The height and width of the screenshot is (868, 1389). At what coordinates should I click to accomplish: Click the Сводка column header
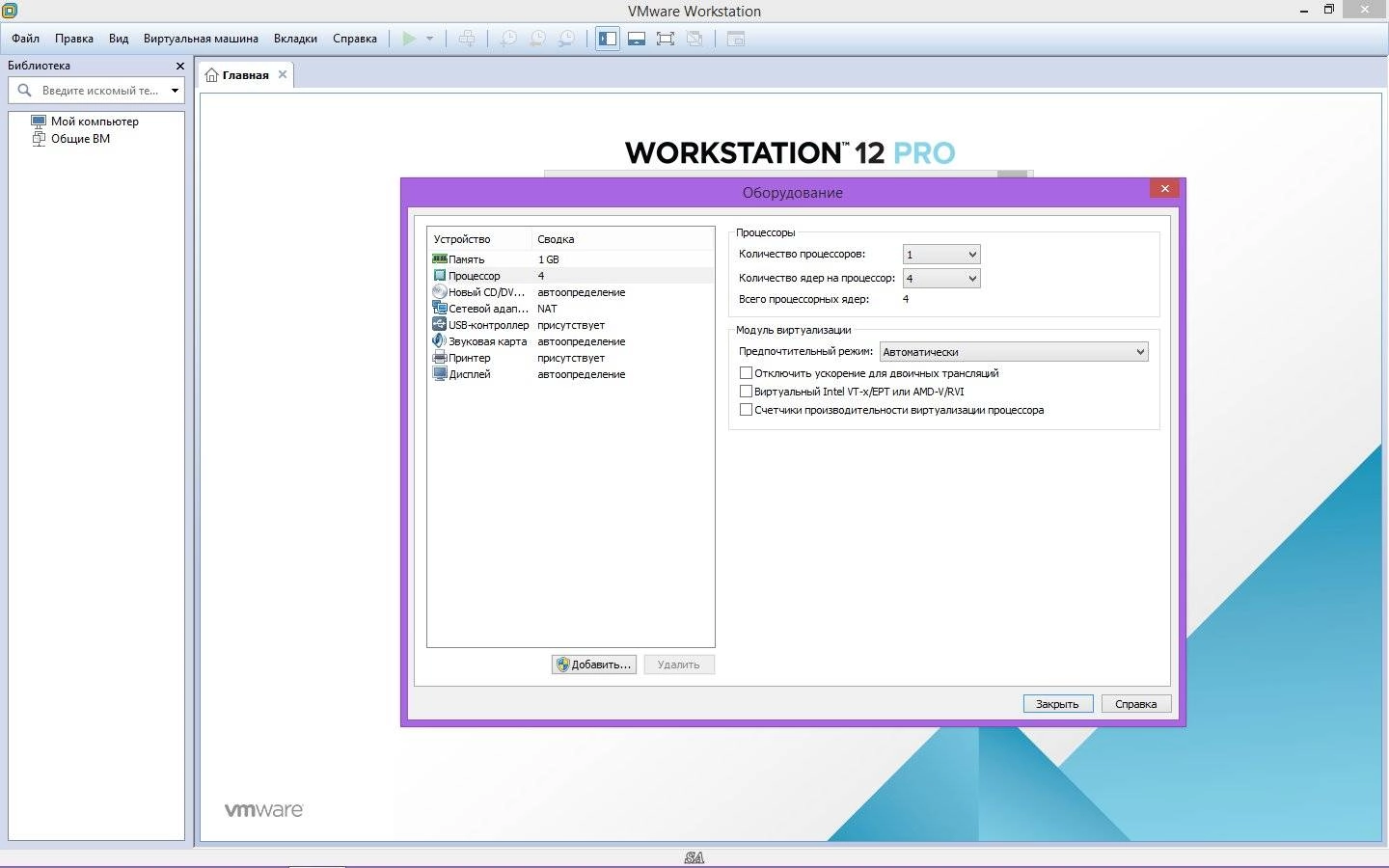tap(623, 239)
